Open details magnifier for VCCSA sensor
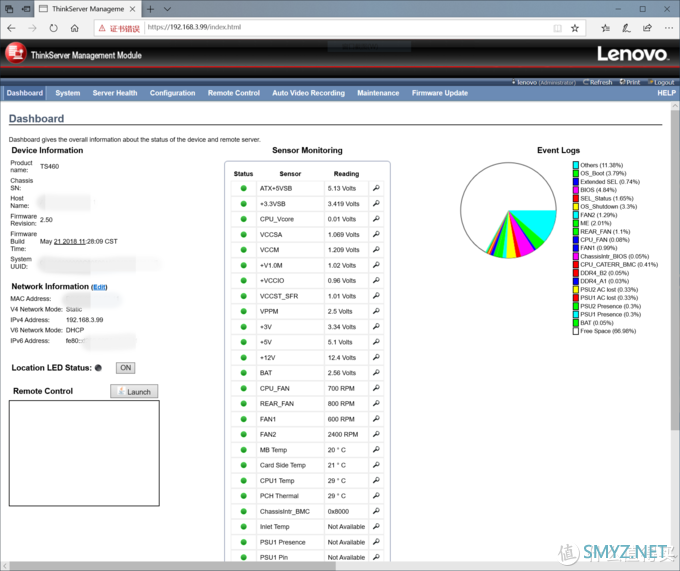The height and width of the screenshot is (571, 680). (376, 234)
